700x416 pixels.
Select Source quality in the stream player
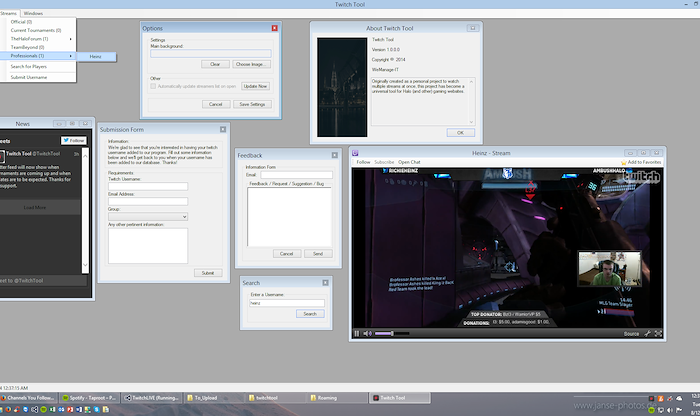(x=631, y=333)
